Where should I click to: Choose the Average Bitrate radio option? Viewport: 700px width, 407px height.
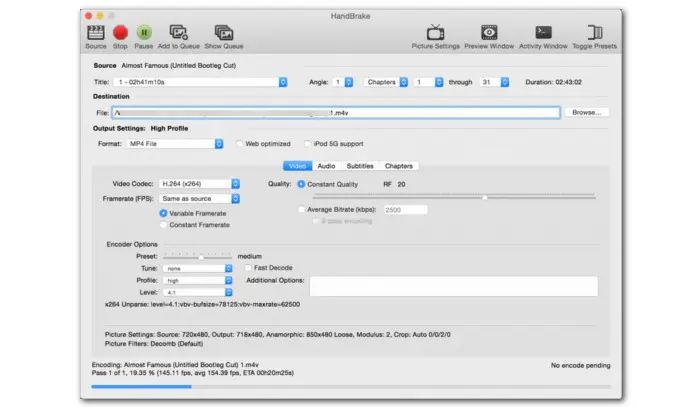pyautogui.click(x=301, y=210)
